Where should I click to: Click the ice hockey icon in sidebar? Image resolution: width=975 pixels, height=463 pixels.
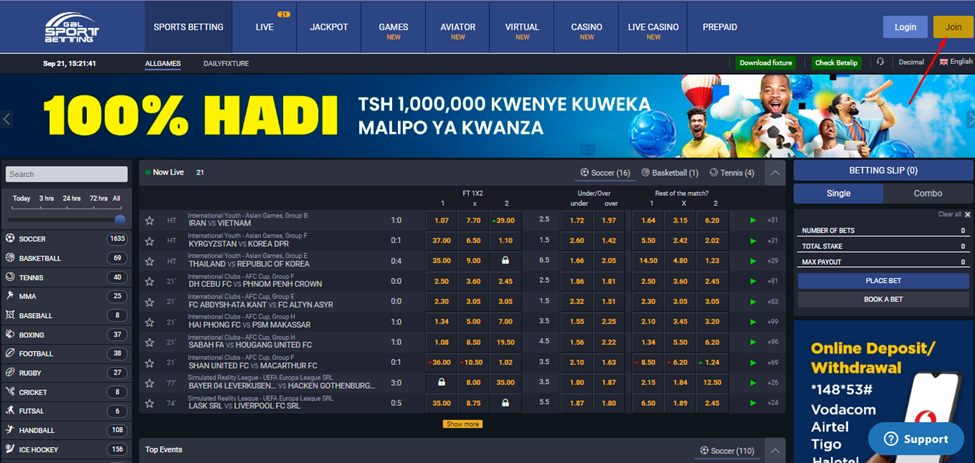tap(10, 449)
